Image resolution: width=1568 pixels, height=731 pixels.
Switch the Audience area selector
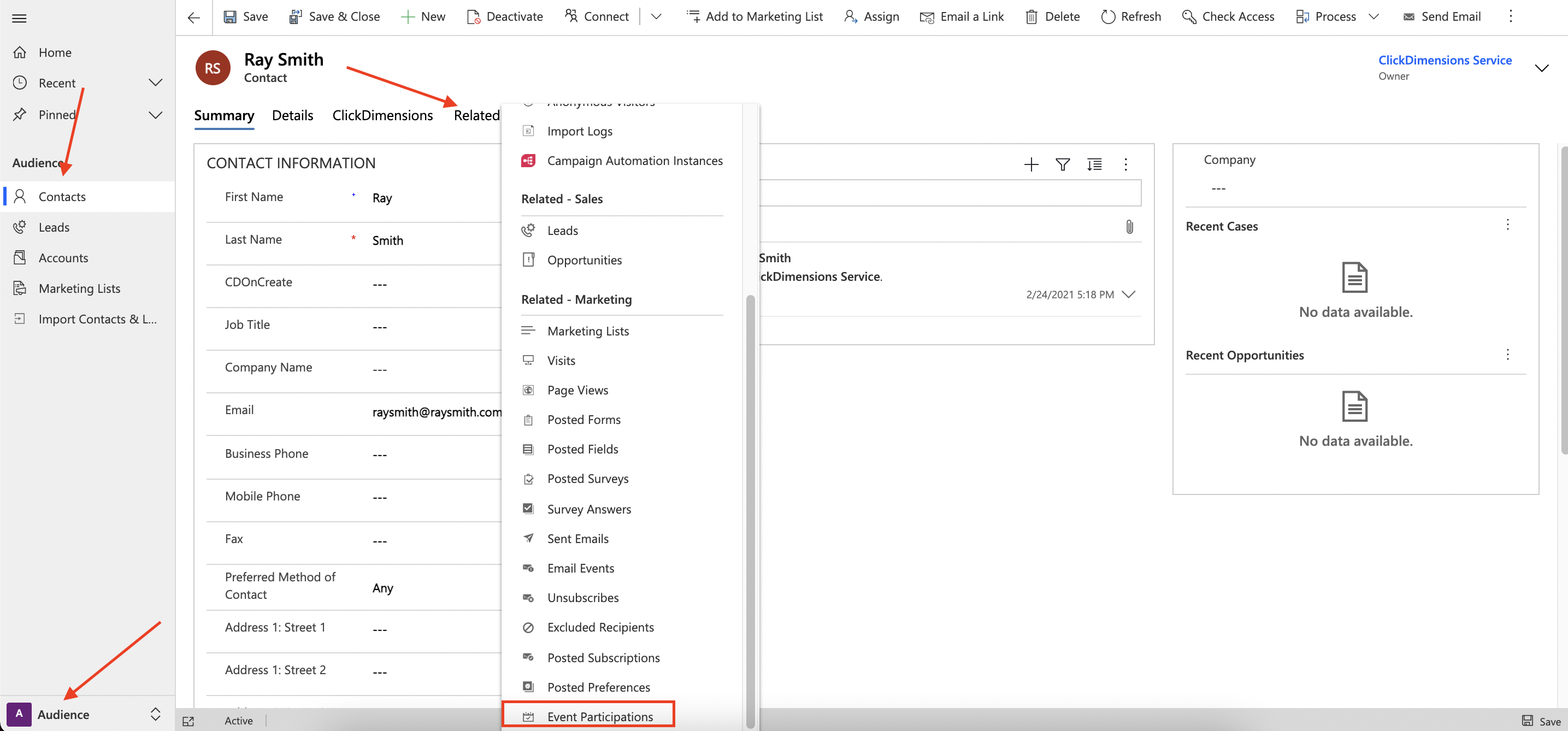click(x=87, y=714)
